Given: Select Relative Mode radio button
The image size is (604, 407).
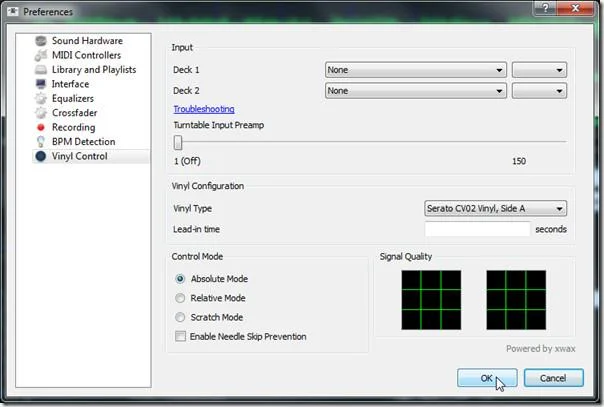Looking at the screenshot, I should [x=180, y=298].
